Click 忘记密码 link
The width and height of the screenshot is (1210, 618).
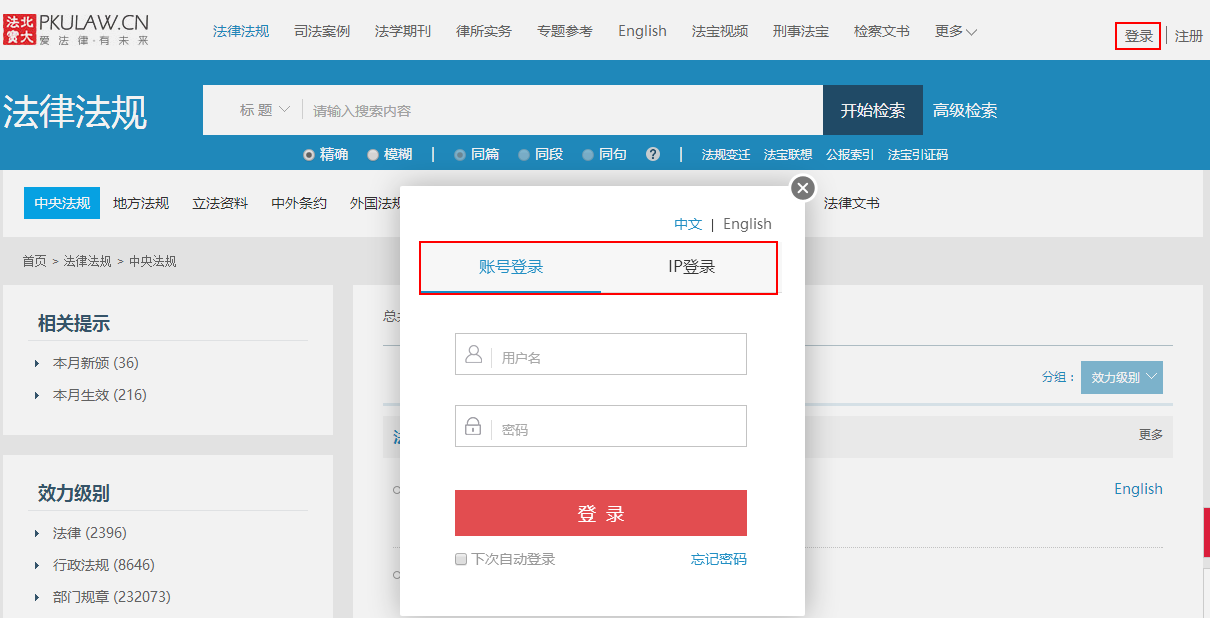719,559
